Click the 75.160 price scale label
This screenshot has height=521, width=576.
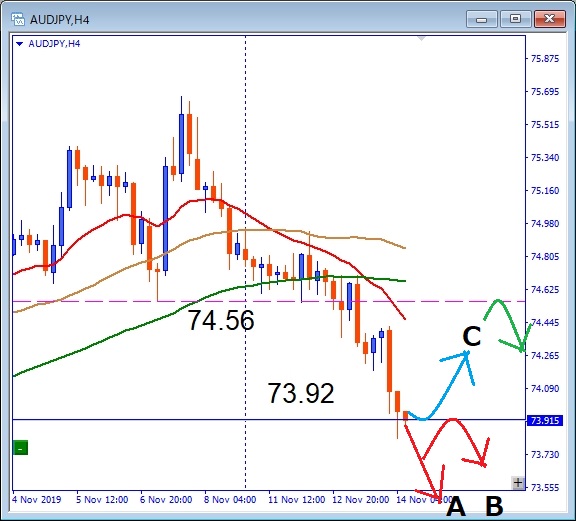pyautogui.click(x=545, y=191)
